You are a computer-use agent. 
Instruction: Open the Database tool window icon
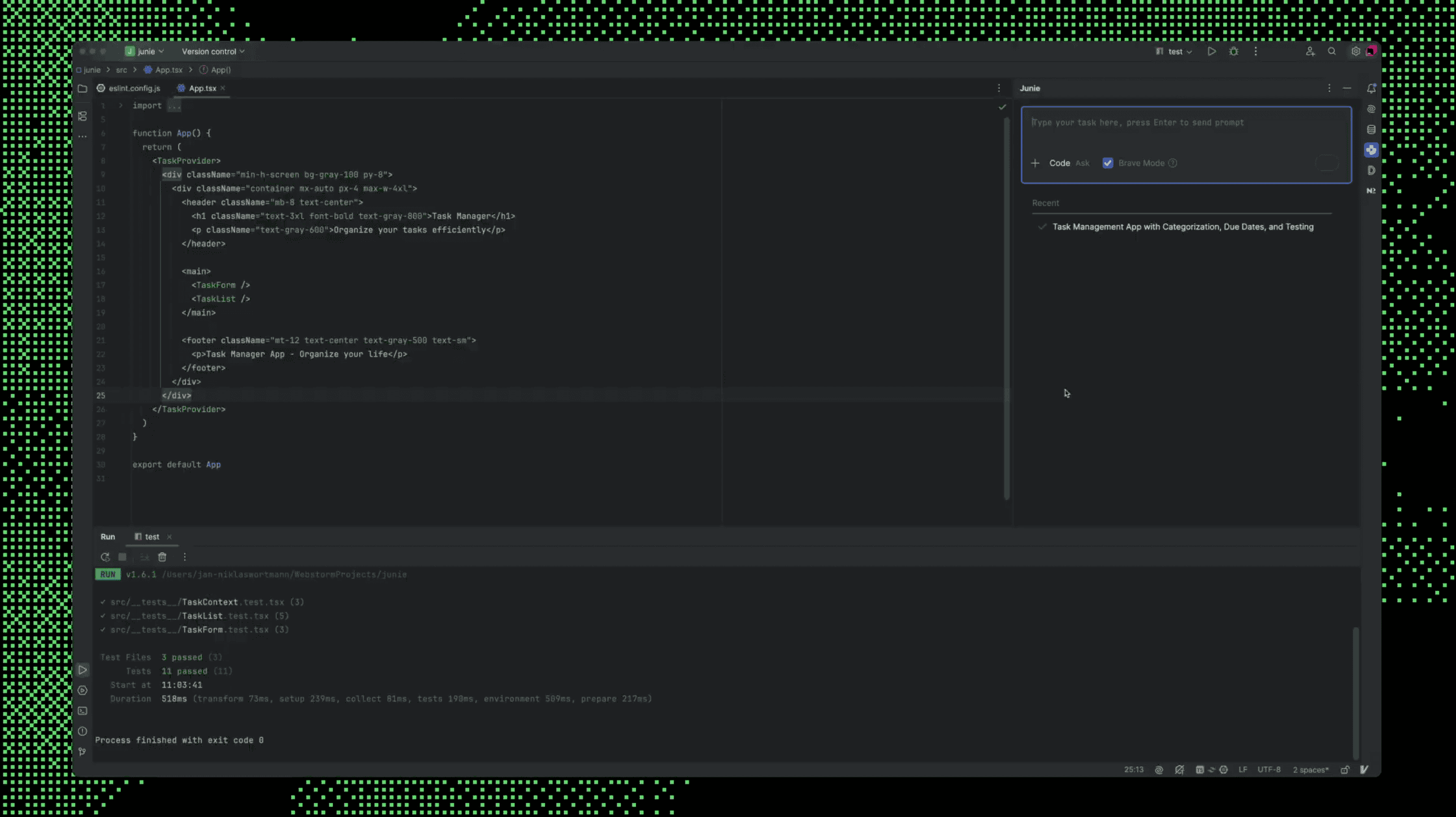(x=1371, y=129)
